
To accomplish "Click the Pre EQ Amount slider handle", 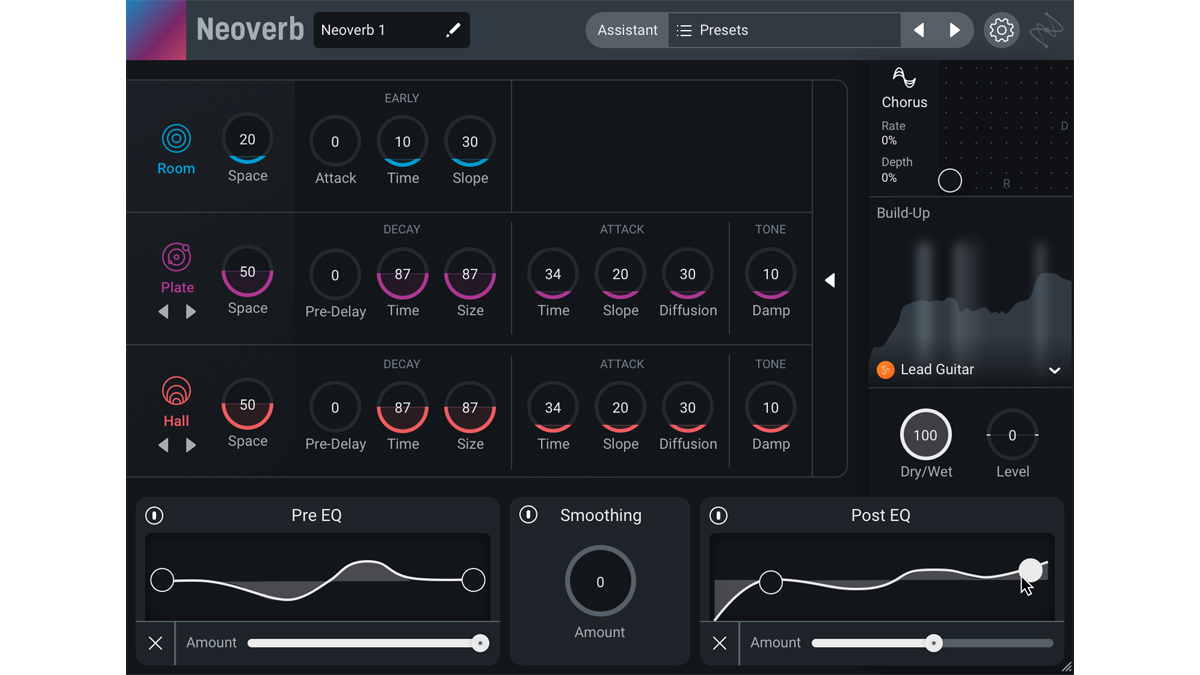I will click(480, 643).
